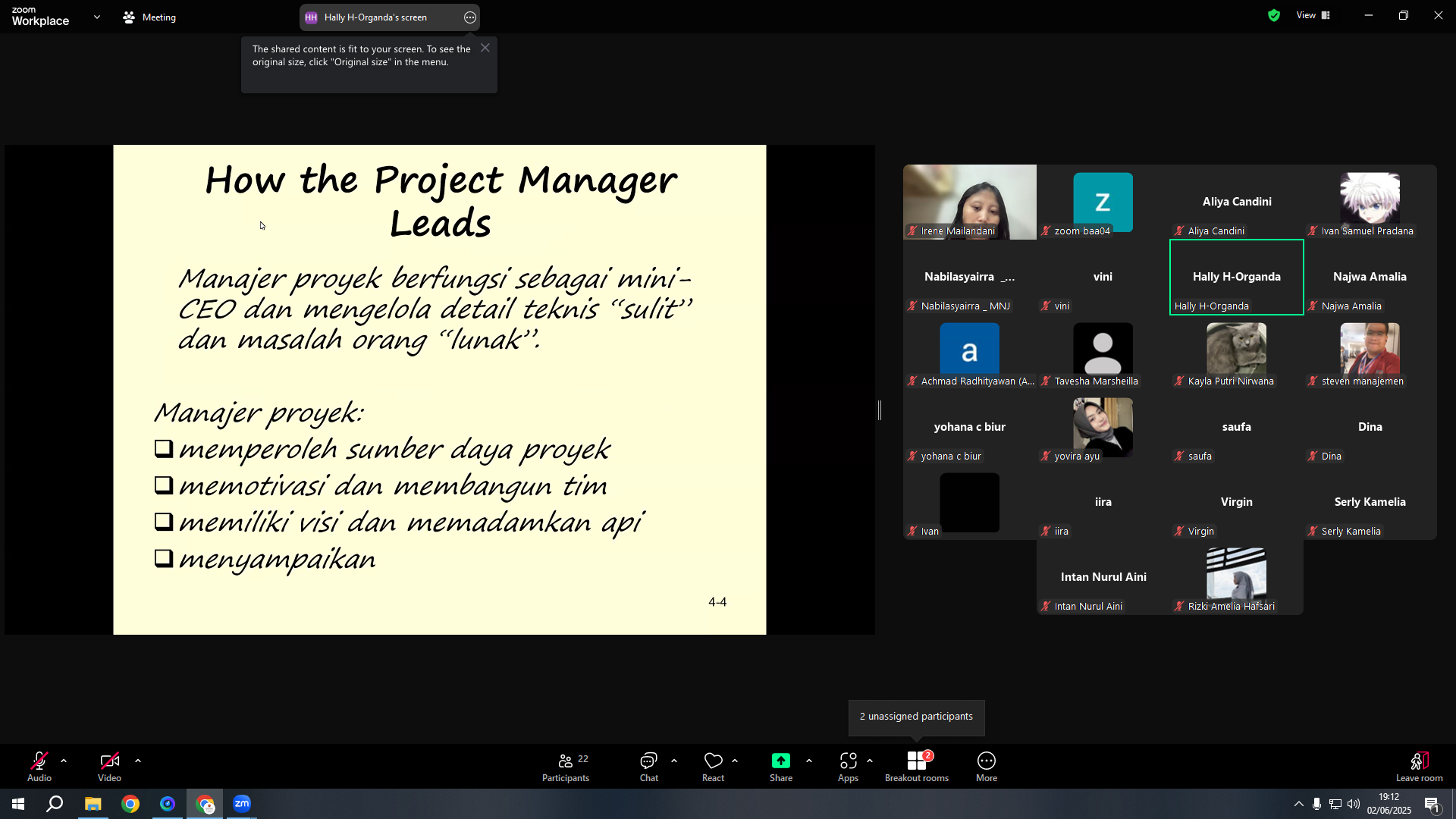
Task: Expand video options arrow beside Video
Action: pyautogui.click(x=138, y=761)
